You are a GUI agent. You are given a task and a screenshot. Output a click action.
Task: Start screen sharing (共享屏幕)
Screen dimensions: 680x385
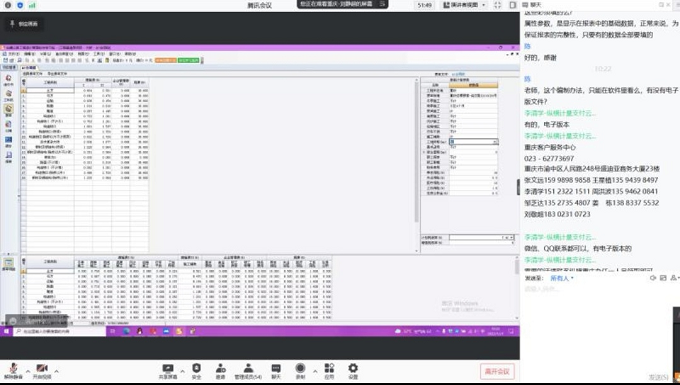pyautogui.click(x=168, y=371)
